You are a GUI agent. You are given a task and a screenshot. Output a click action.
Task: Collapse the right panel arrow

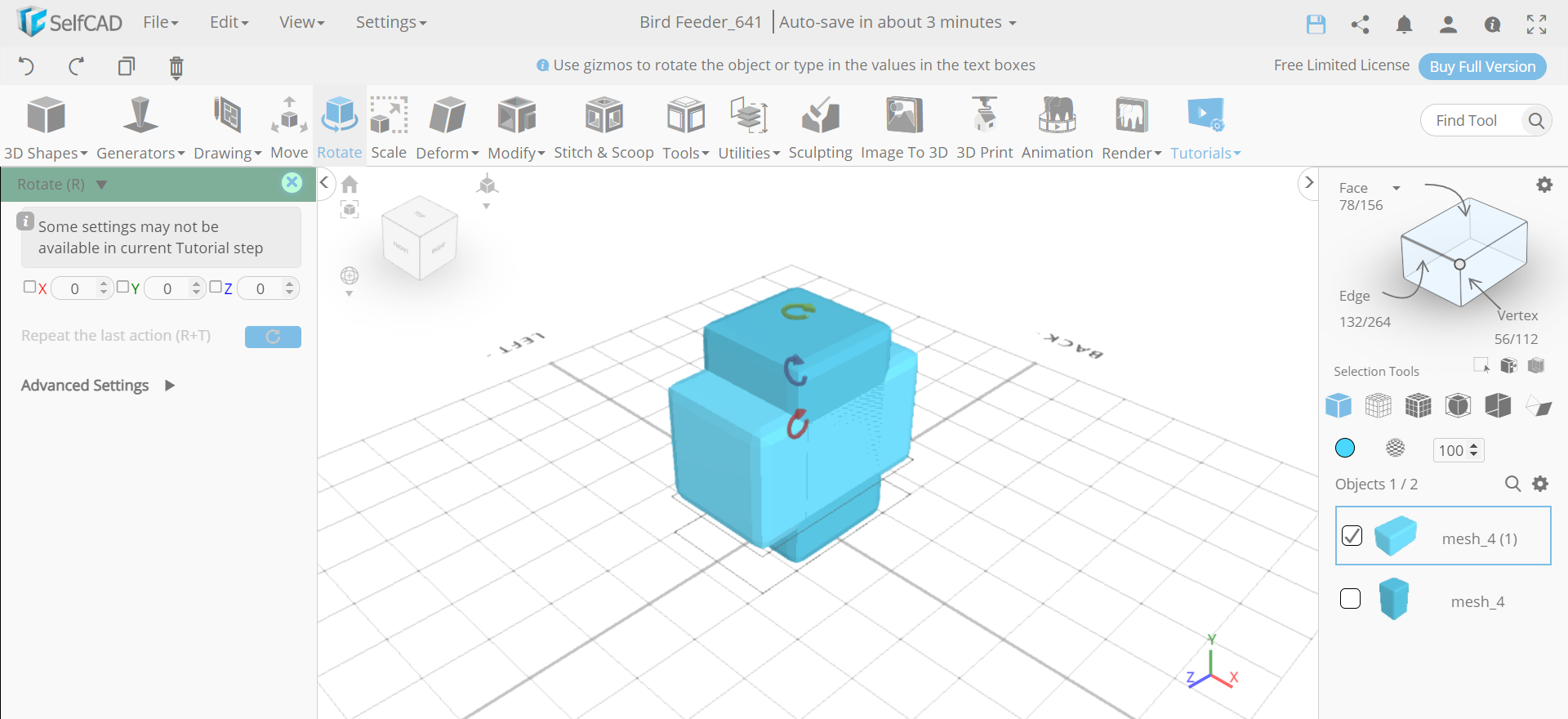(1308, 182)
